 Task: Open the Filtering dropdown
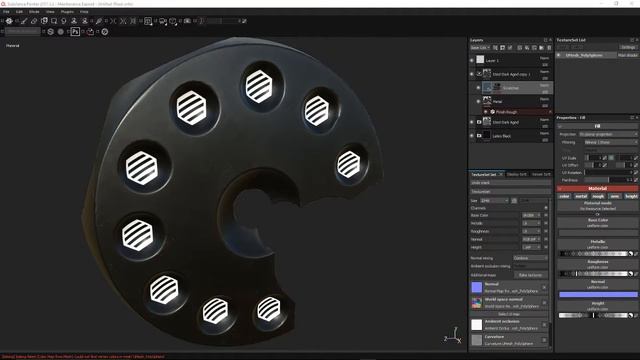coord(611,142)
